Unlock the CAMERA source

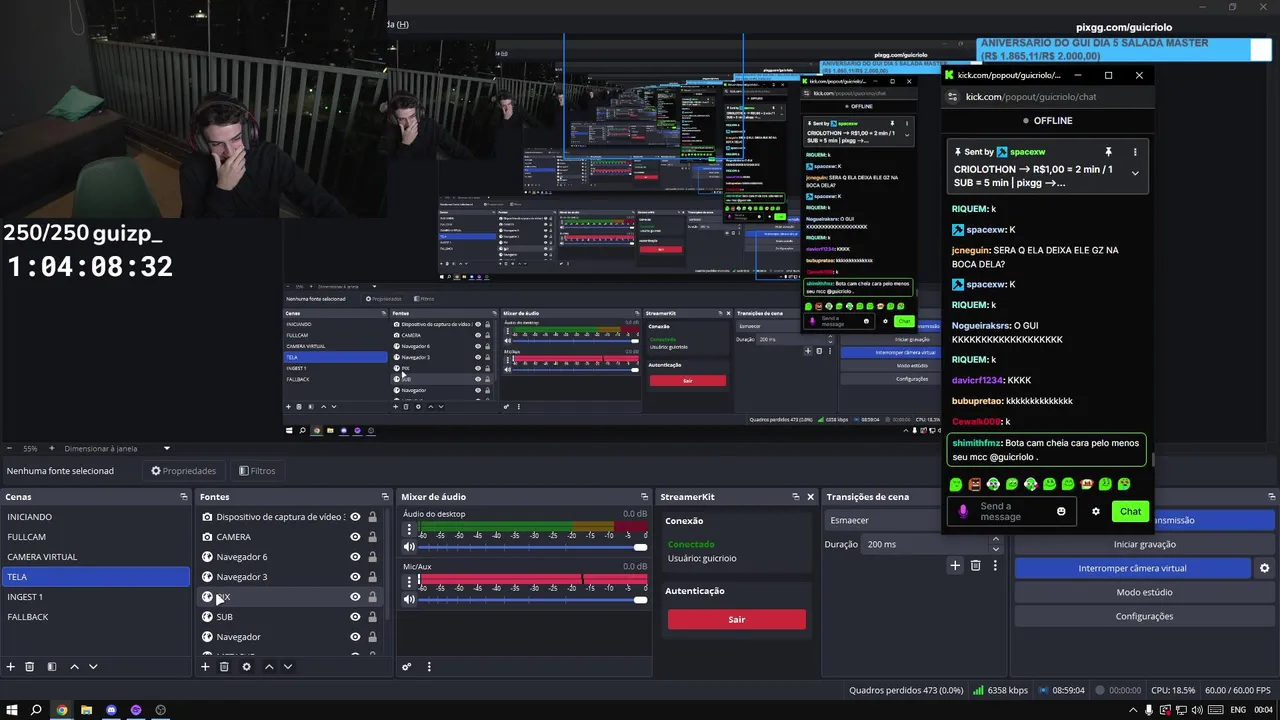click(x=372, y=537)
